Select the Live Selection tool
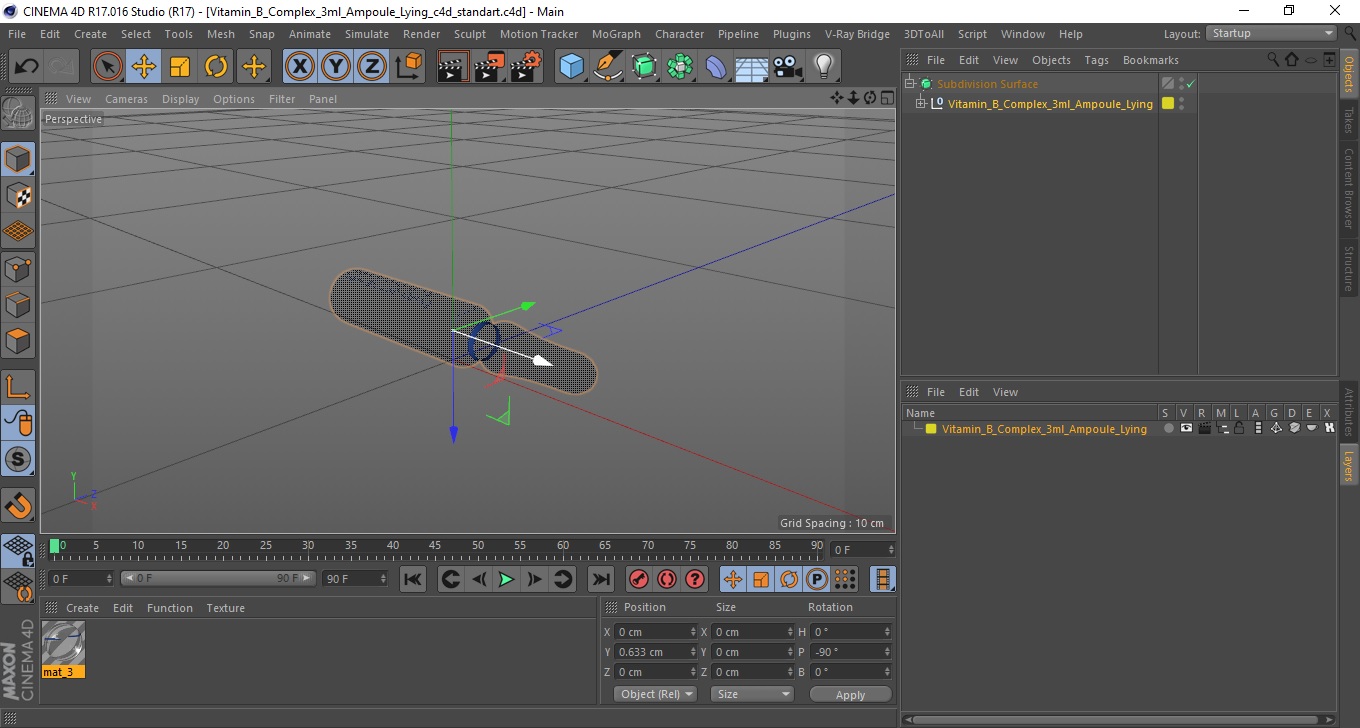Viewport: 1360px width, 728px height. coord(108,67)
